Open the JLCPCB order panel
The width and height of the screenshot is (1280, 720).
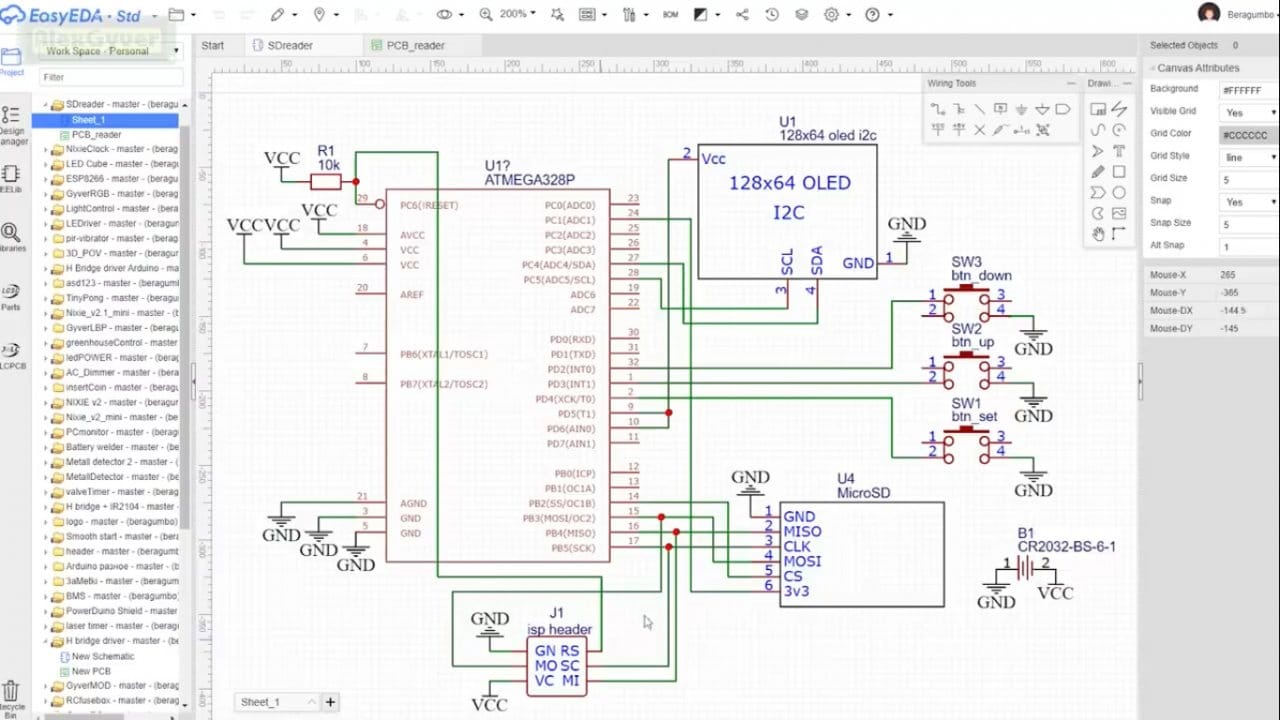[11, 356]
